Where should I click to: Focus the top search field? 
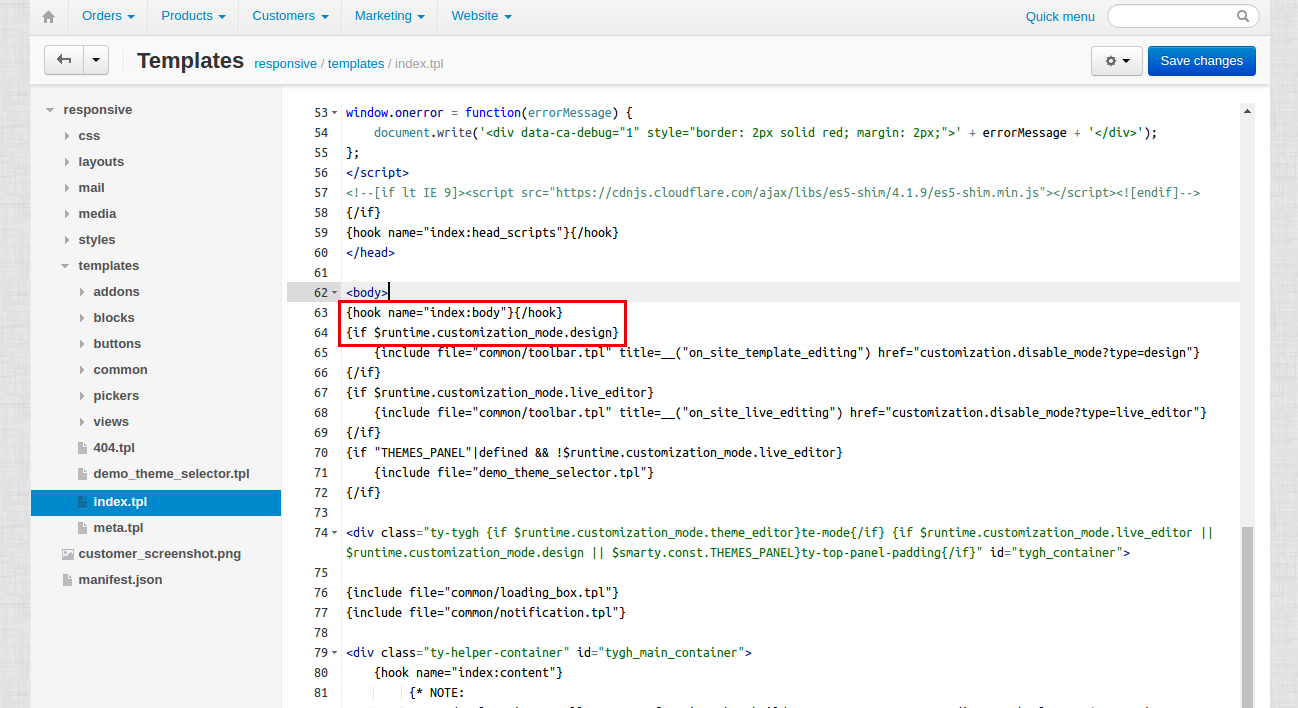1183,16
